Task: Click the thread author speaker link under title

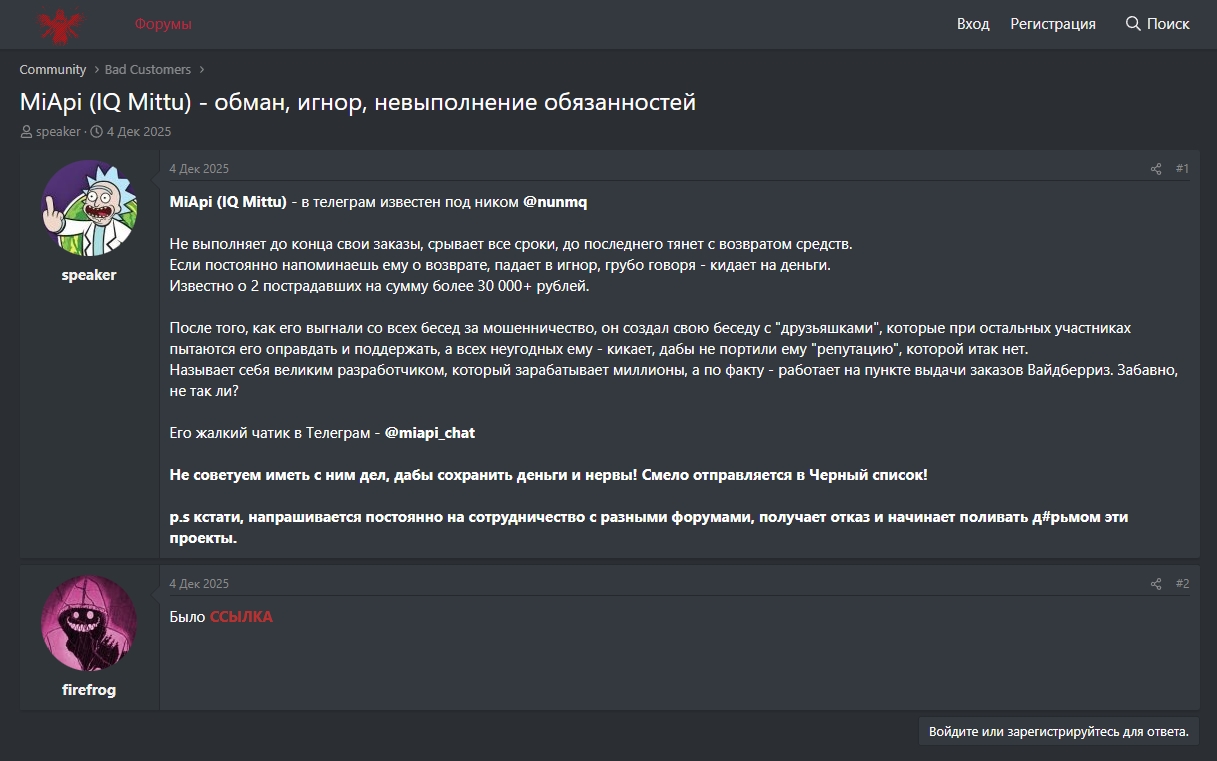Action: click(58, 132)
